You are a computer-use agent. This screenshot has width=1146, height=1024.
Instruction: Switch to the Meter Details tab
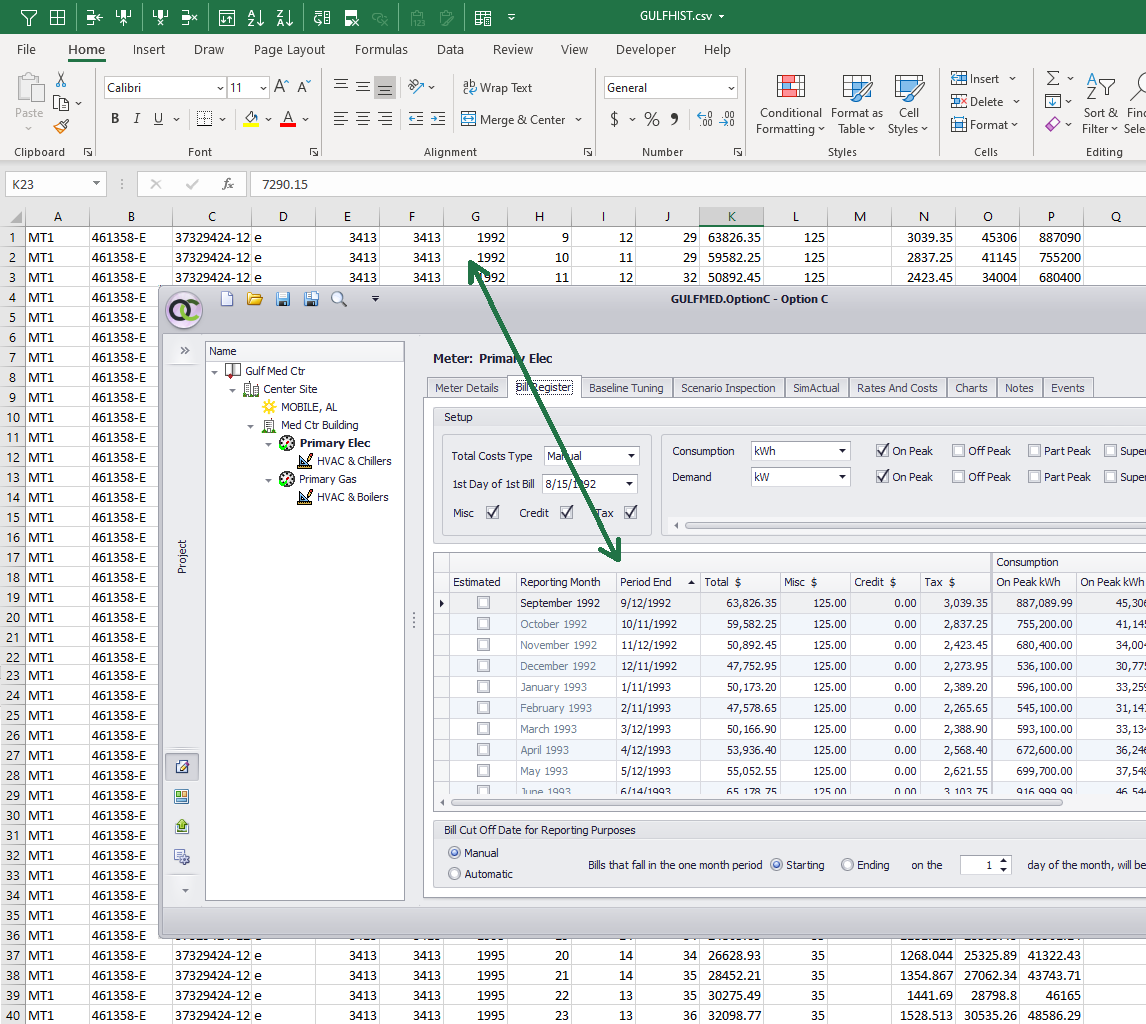[x=466, y=387]
